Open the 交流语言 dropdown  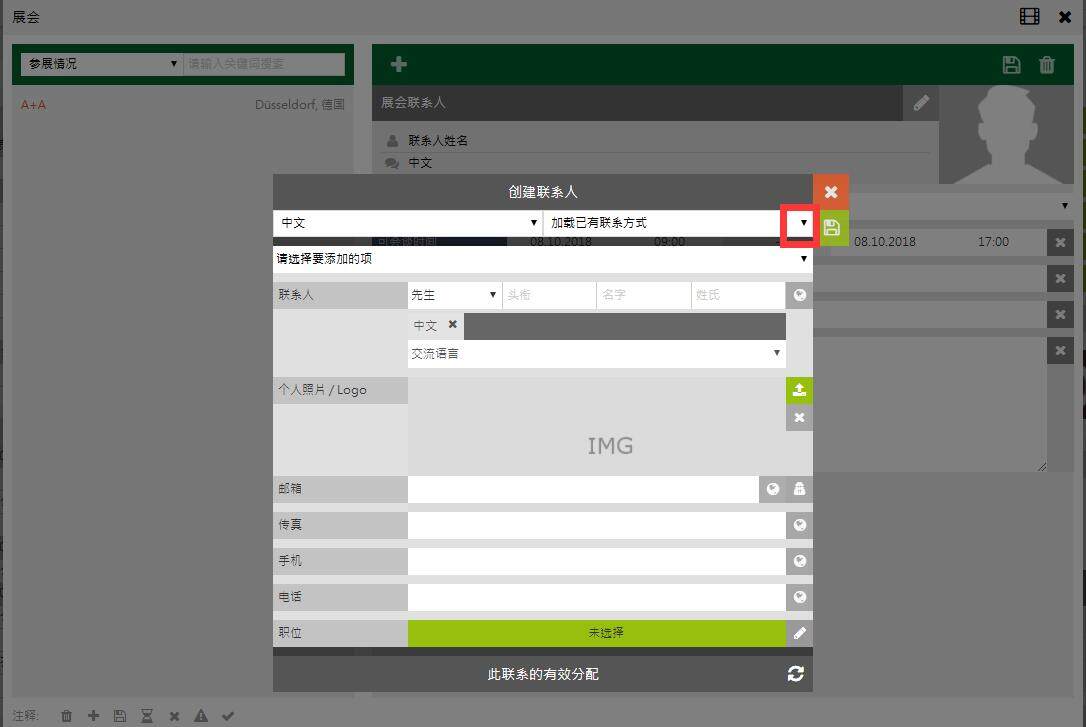[596, 353]
